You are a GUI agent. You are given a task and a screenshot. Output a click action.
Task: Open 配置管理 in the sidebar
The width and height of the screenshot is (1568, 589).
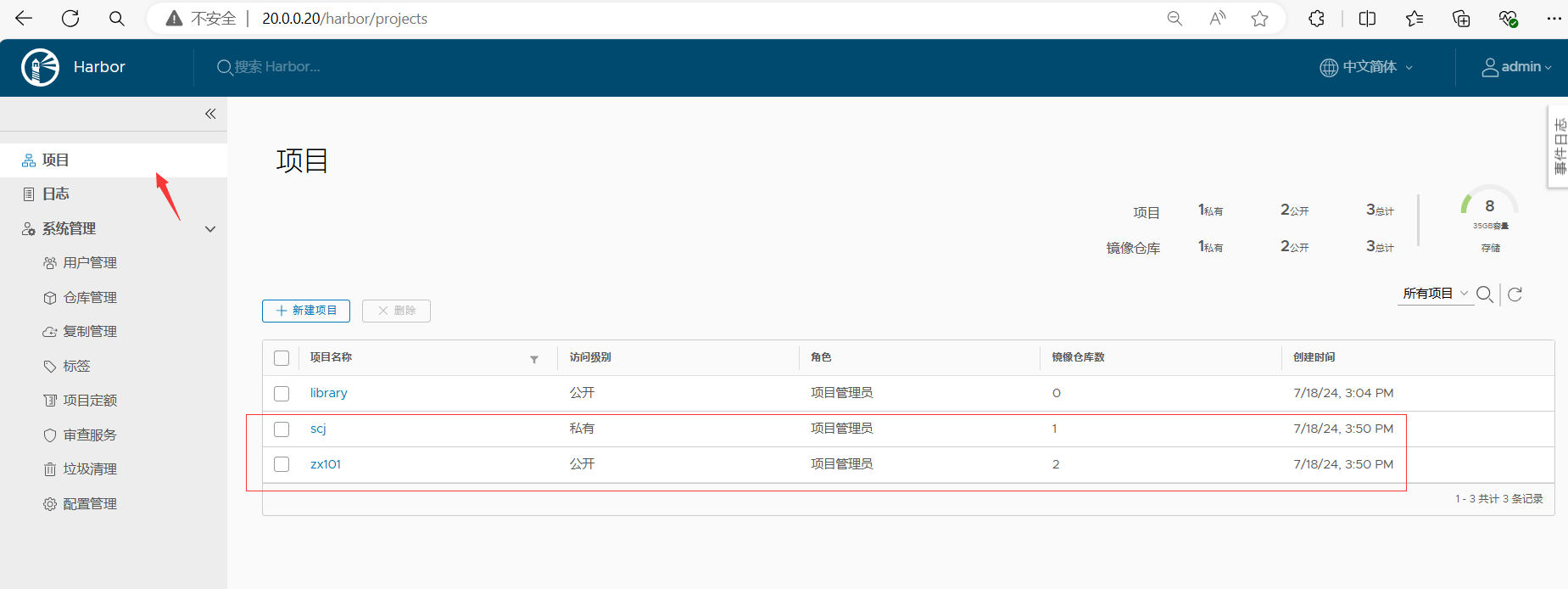[x=90, y=504]
